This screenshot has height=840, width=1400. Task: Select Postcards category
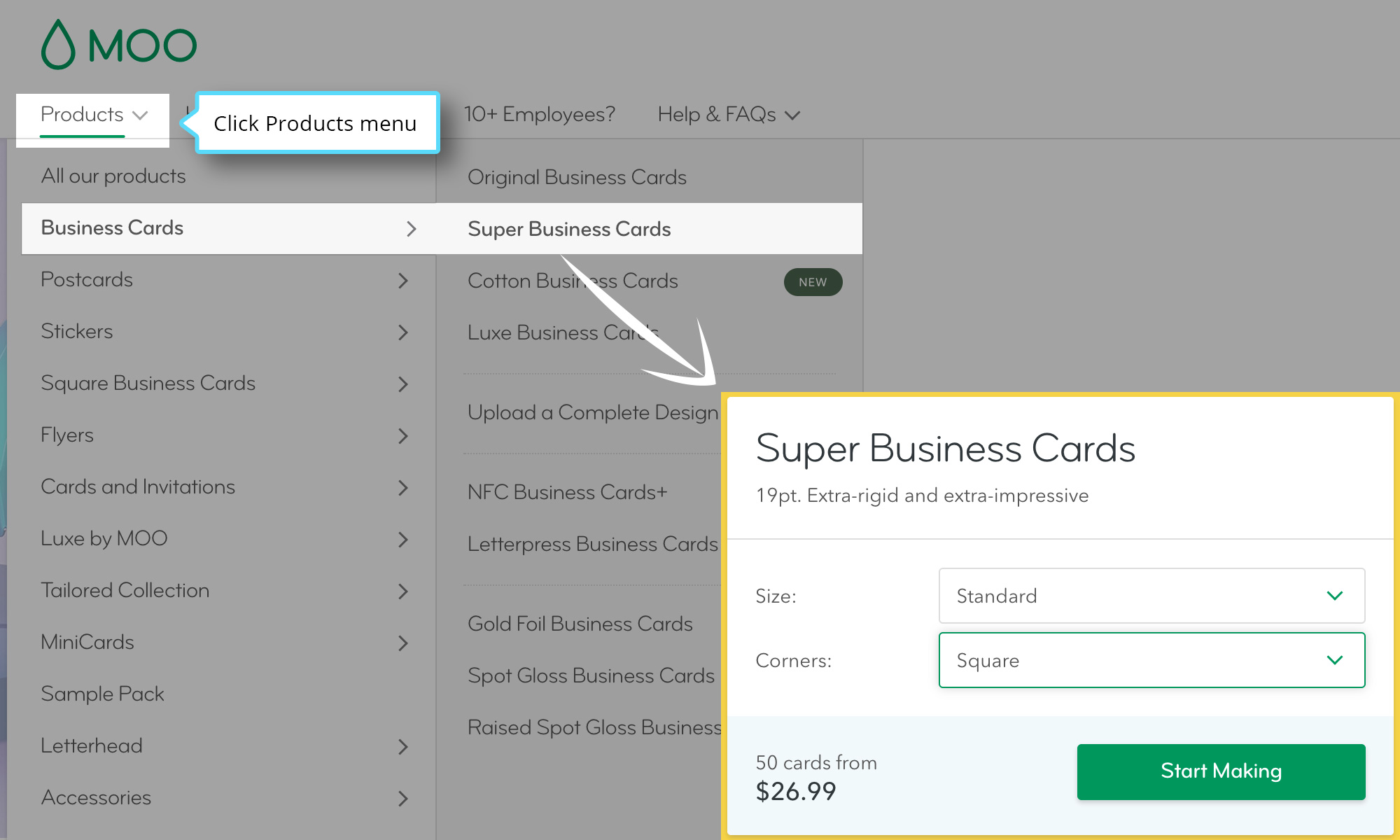tap(87, 279)
